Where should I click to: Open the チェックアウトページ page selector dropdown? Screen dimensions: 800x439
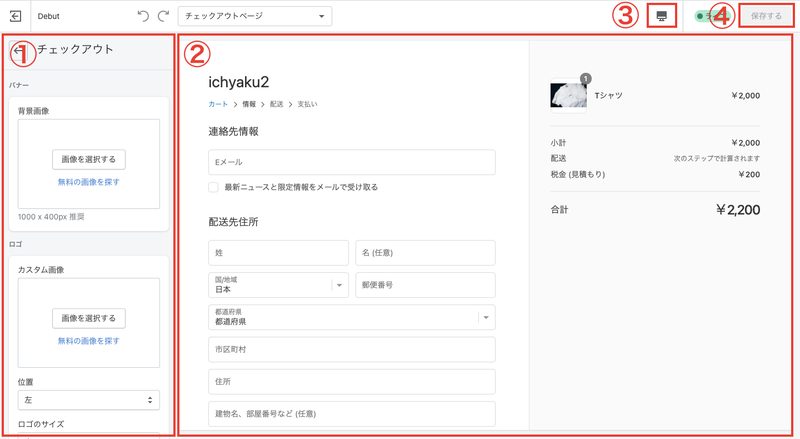coord(255,16)
